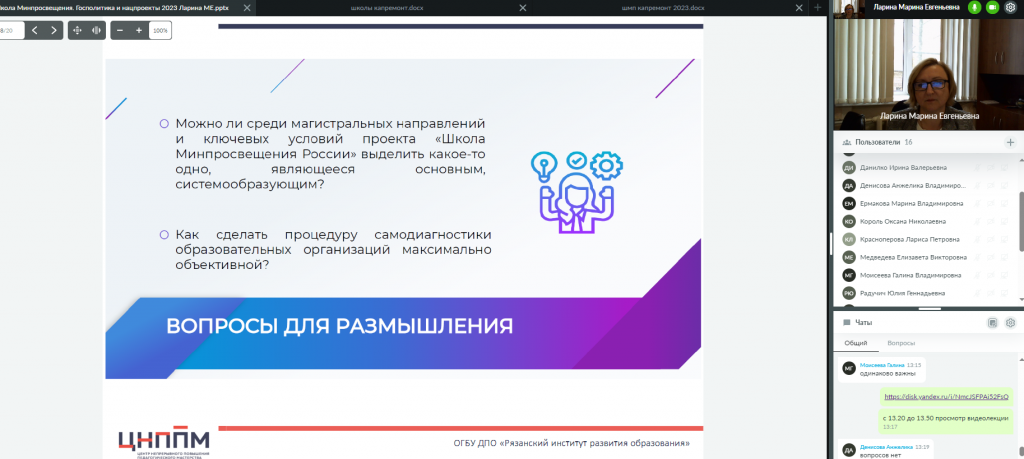
Task: Toggle microphone icon for Данилко Ирина Валерьевна
Action: point(978,167)
